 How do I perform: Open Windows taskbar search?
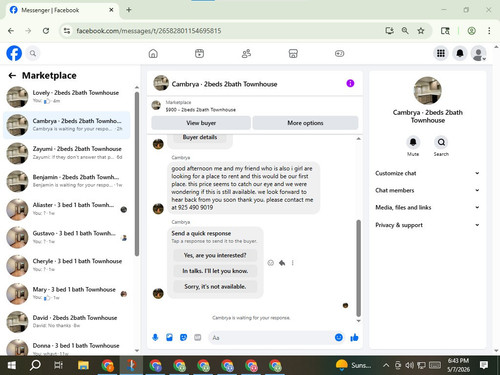coord(35,365)
